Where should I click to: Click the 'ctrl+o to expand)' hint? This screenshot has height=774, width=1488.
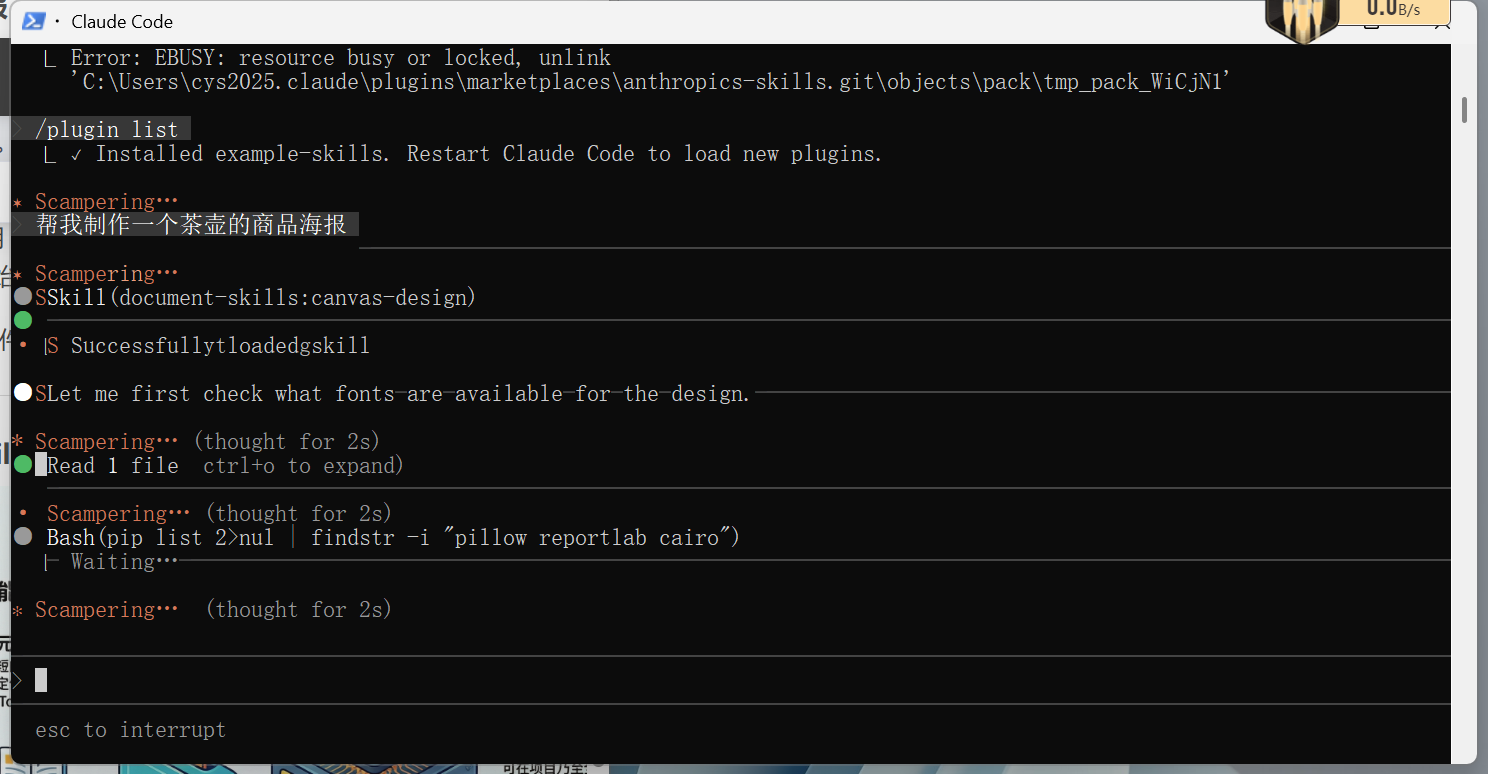(303, 466)
